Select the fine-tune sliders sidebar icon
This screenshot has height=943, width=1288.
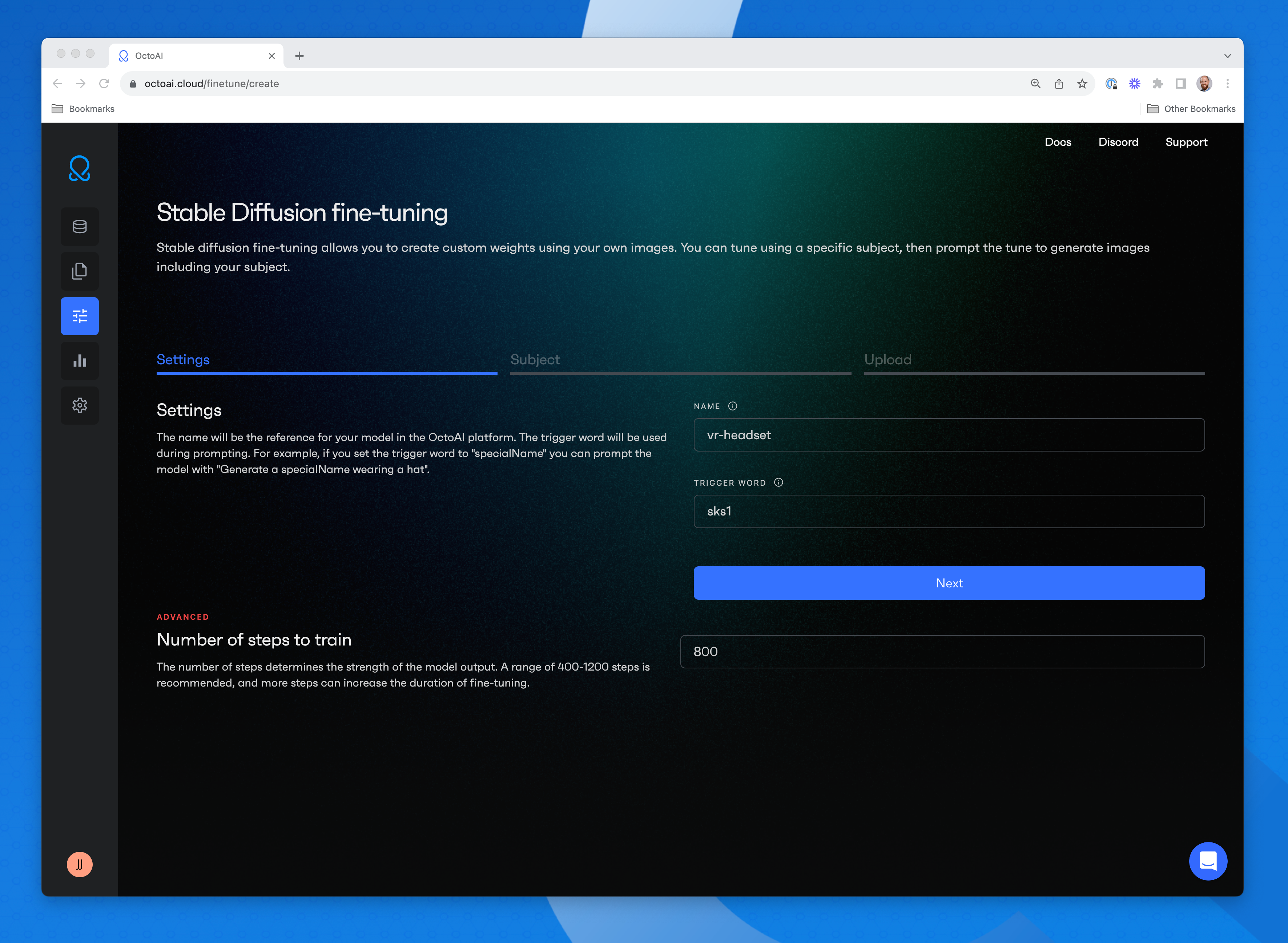79,316
